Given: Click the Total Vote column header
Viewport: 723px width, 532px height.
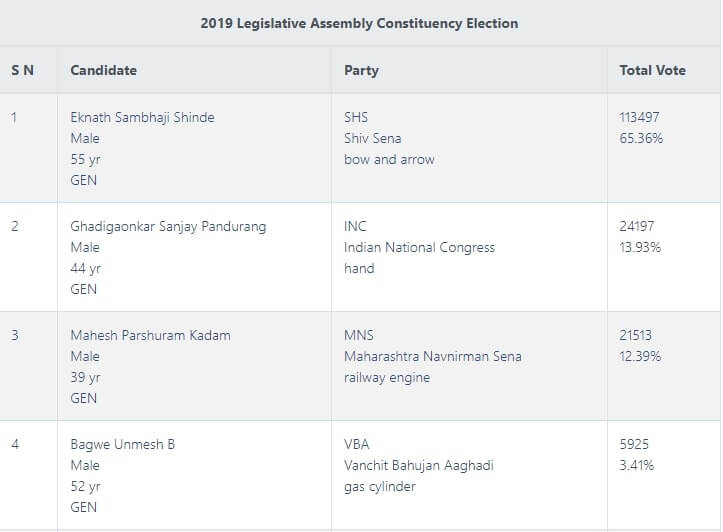Looking at the screenshot, I should [653, 70].
